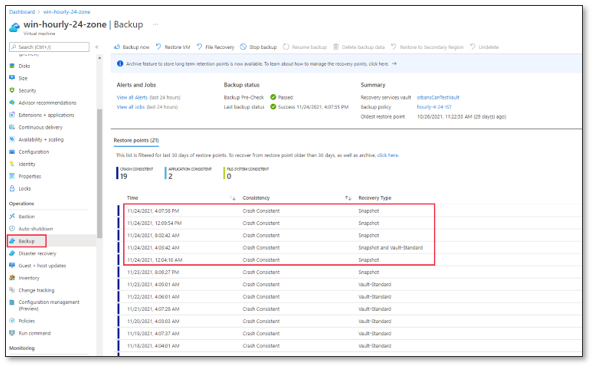
Task: Open Identity in the sidebar
Action: point(27,164)
